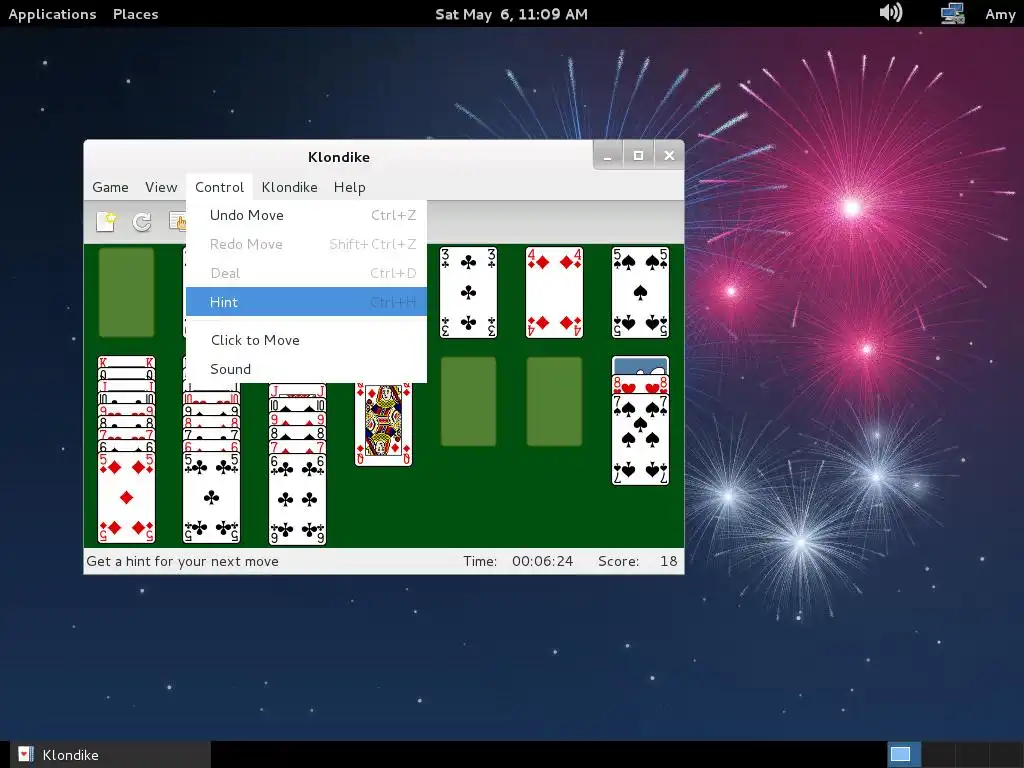Open the Help menu
This screenshot has height=768, width=1024.
(349, 187)
